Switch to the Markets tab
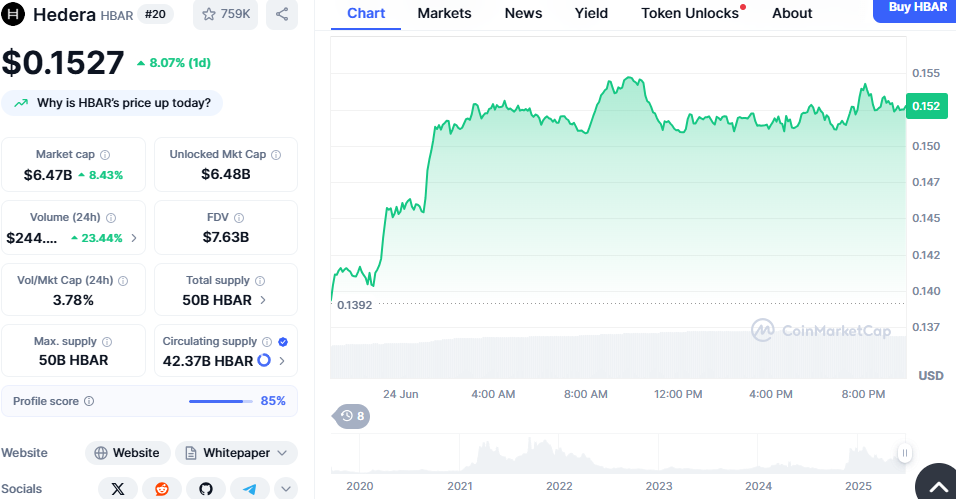956x499 pixels. click(444, 13)
